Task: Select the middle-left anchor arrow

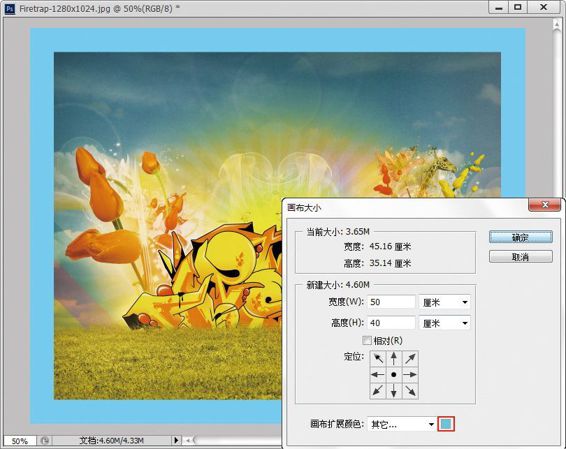Action: [378, 375]
